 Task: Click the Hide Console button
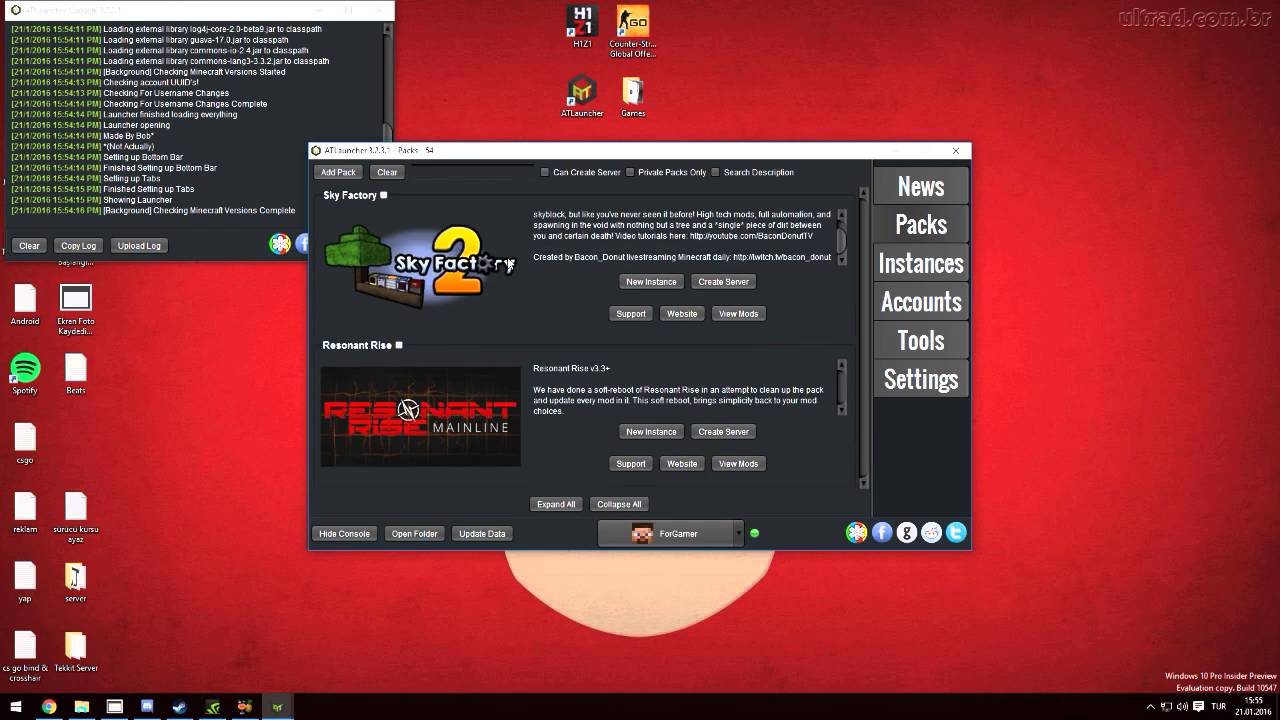344,534
